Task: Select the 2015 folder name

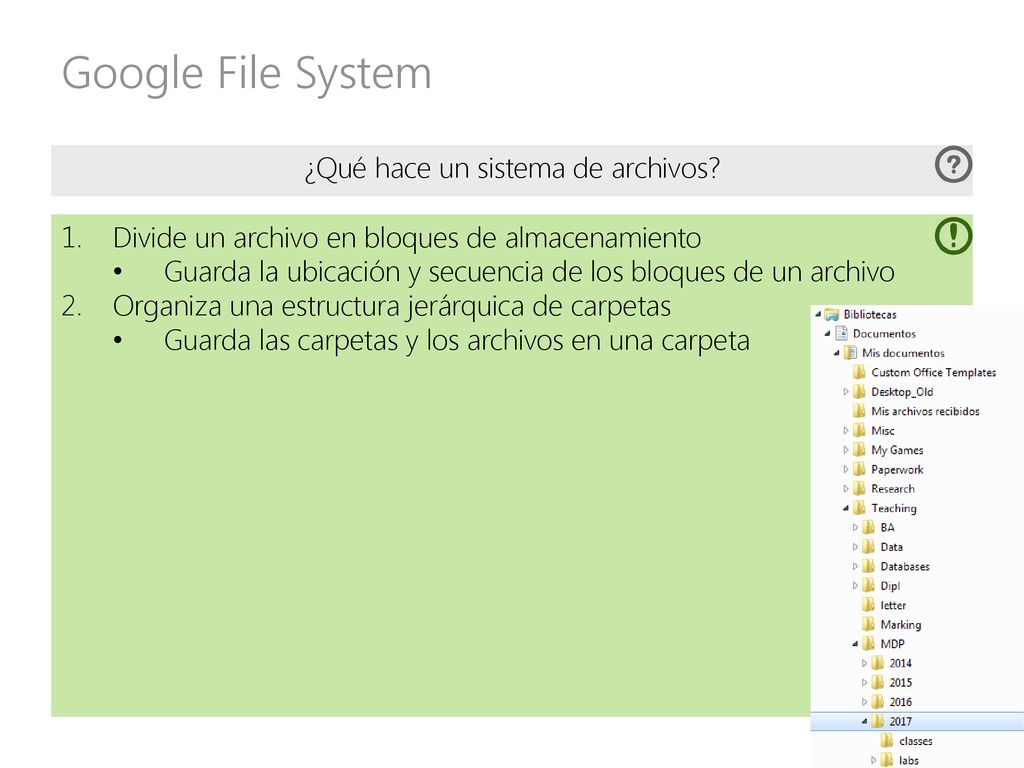Action: click(x=900, y=682)
